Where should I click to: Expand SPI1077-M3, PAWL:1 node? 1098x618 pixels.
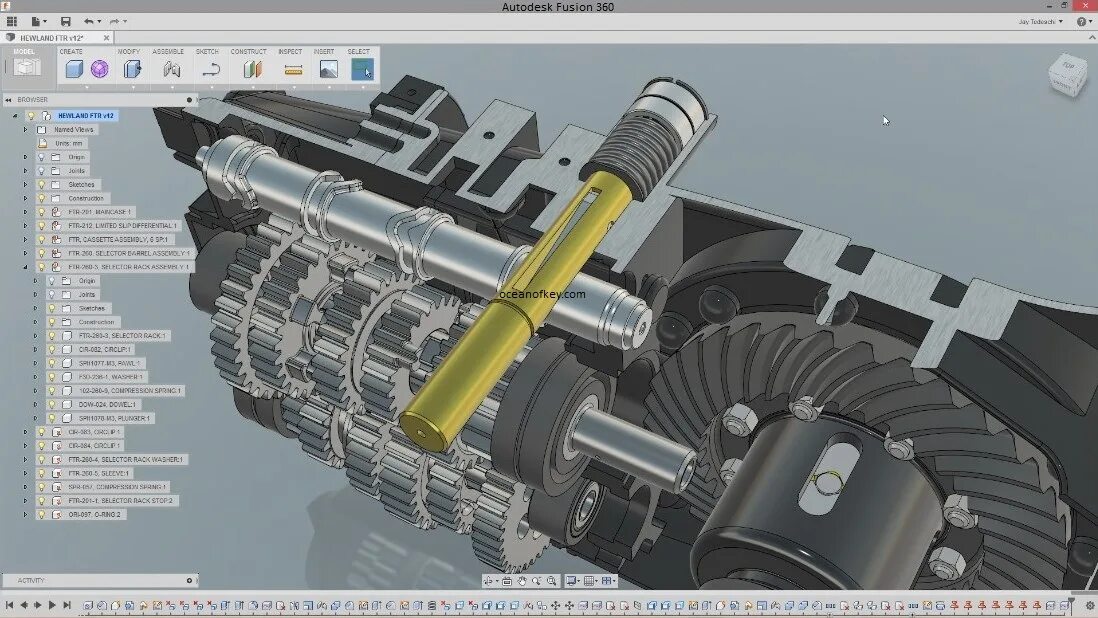(36, 363)
